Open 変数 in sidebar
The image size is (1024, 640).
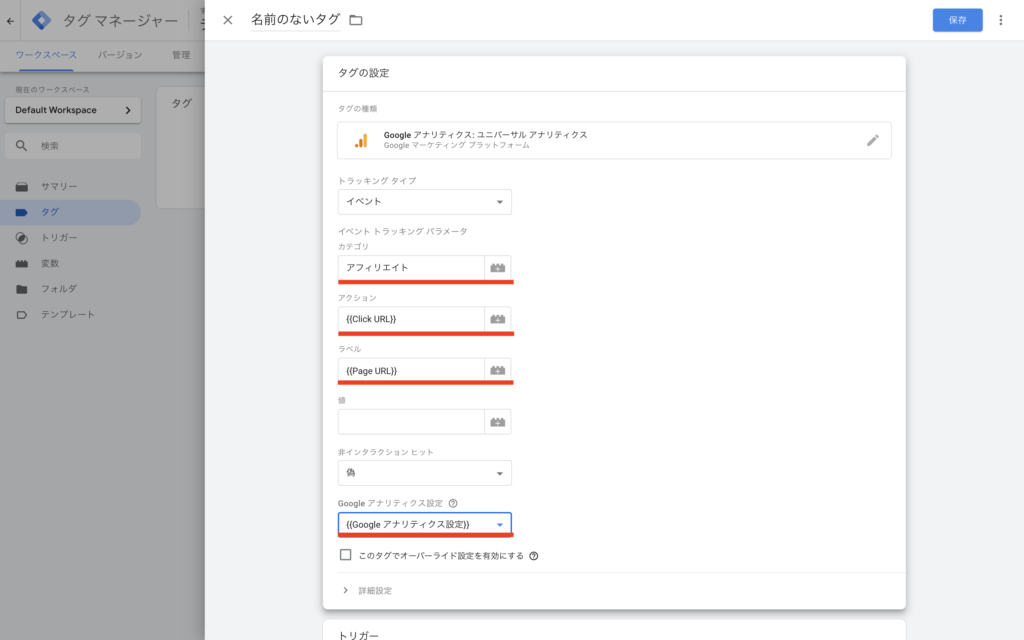point(71,264)
